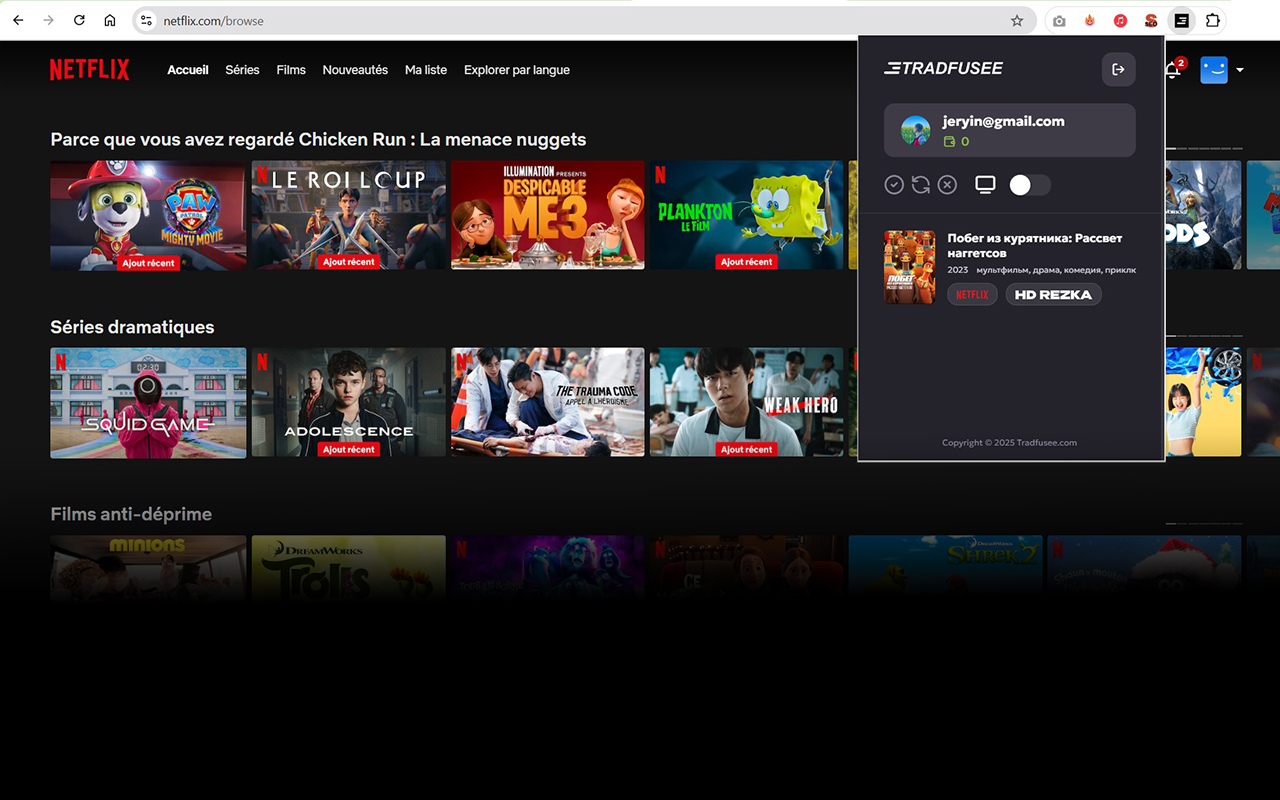Click the checkmark circle icon in Tradfusee
Screen dimensions: 1280x800
pos(894,185)
